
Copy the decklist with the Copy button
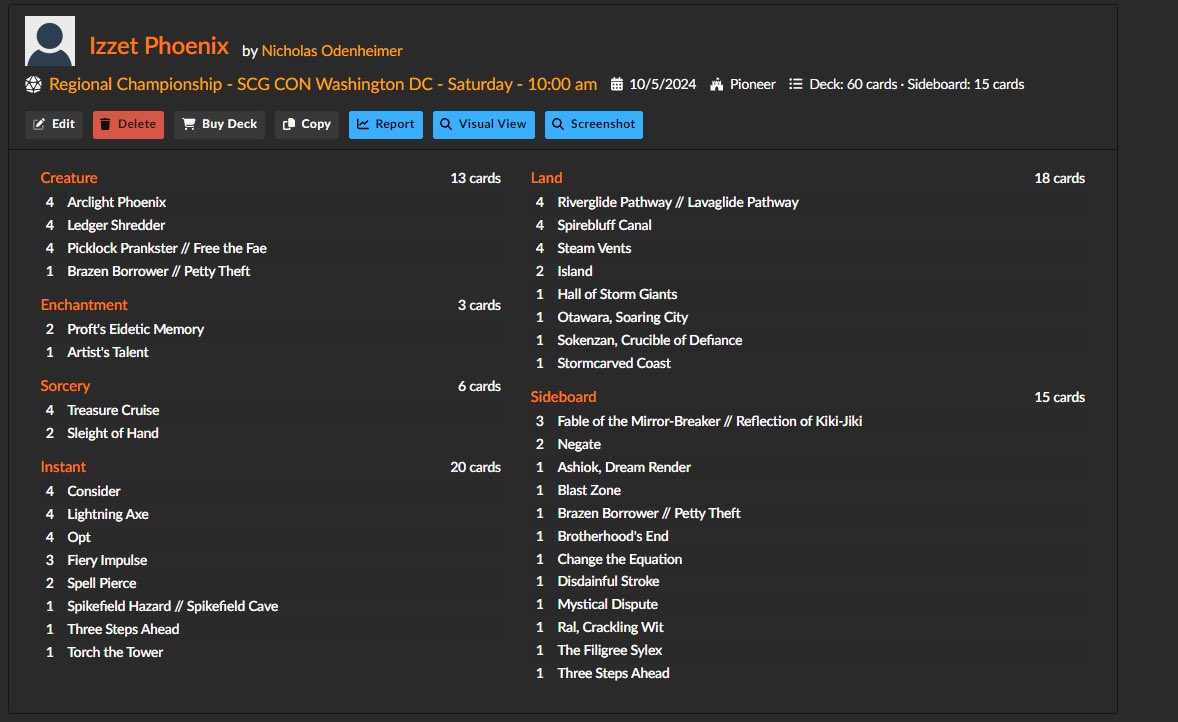[x=307, y=124]
